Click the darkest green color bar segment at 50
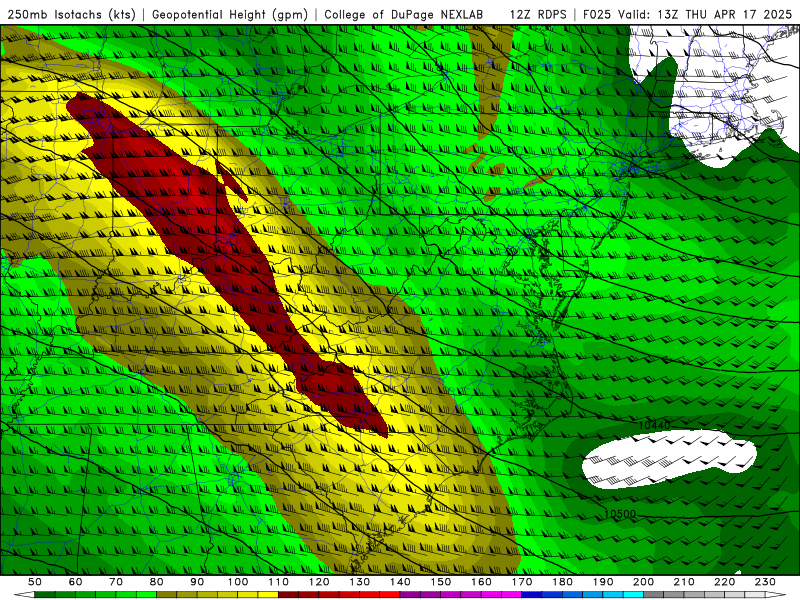This screenshot has height=600, width=800. 45,595
